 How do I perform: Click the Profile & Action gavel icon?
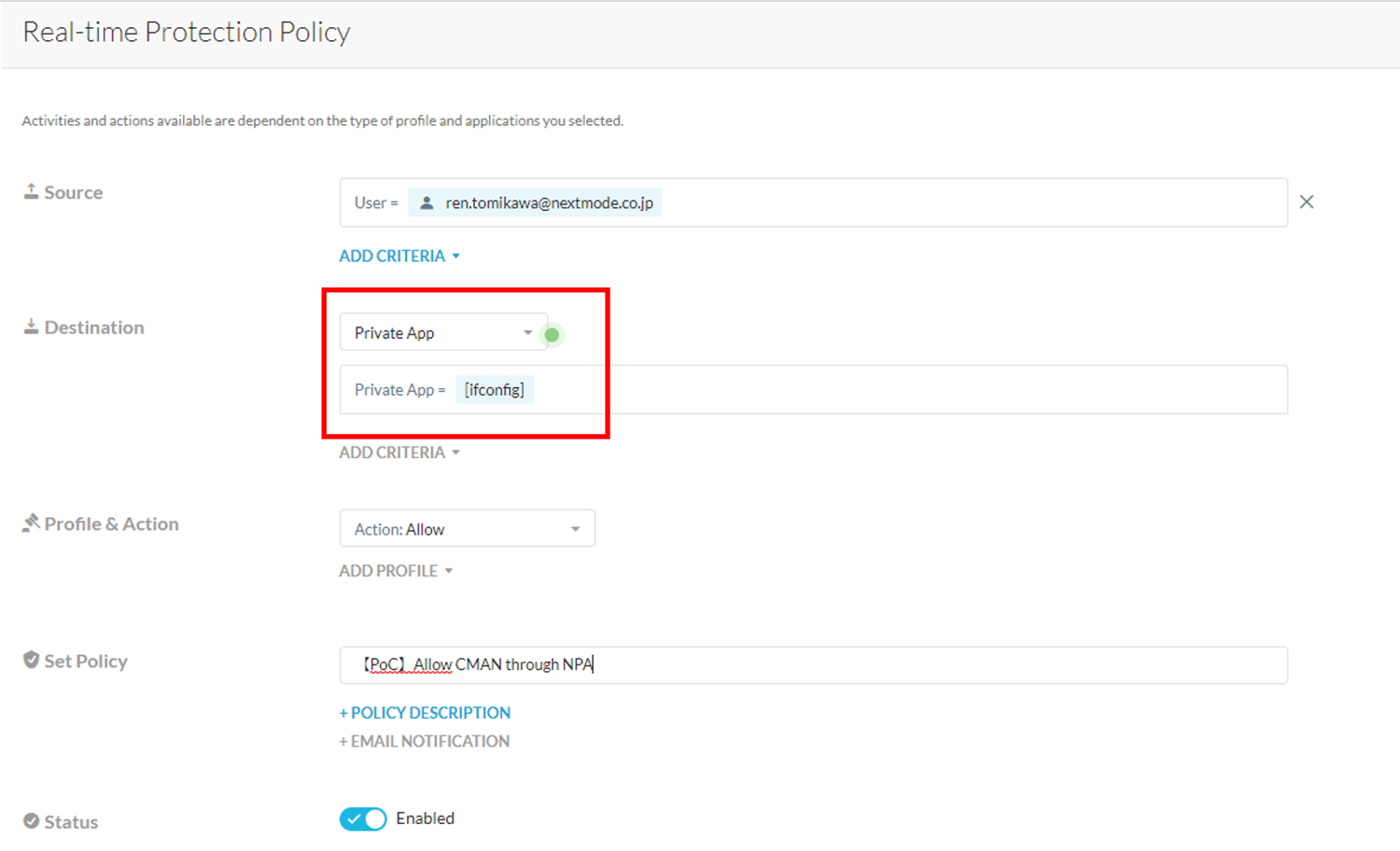31,523
